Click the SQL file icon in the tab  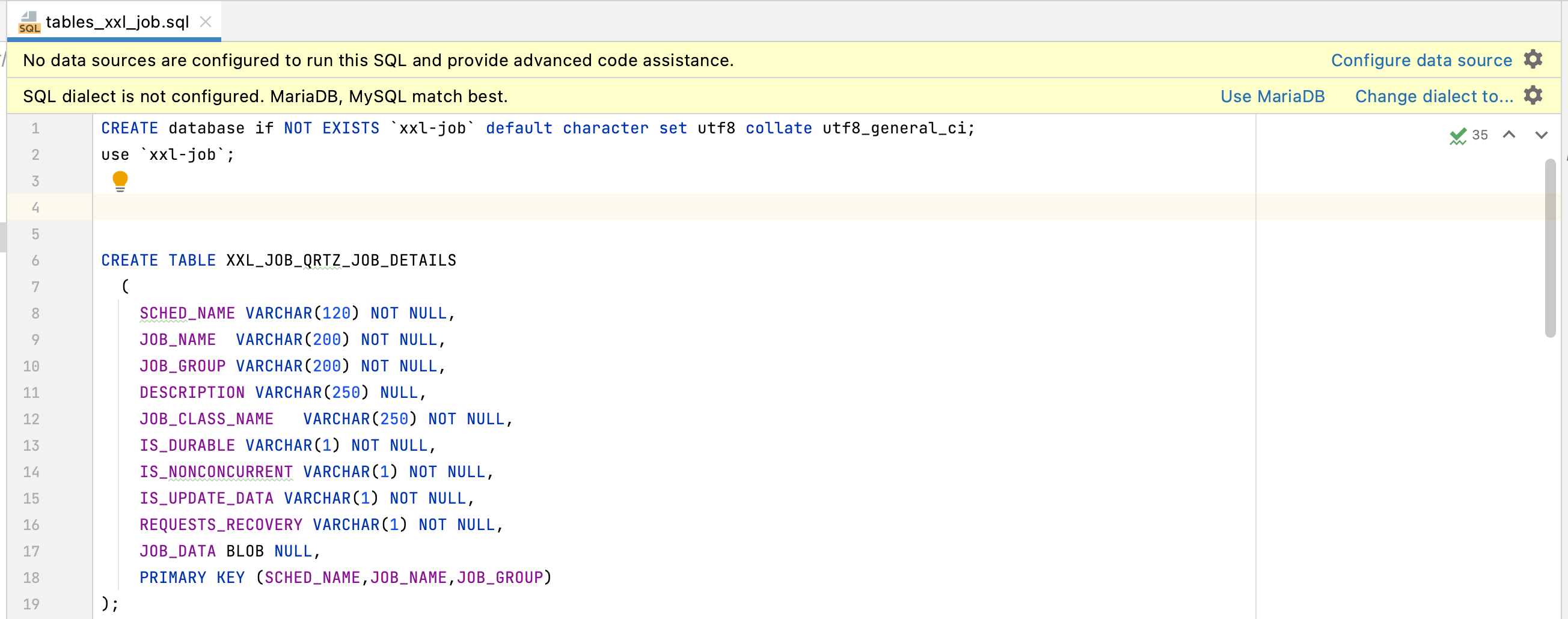tap(29, 22)
